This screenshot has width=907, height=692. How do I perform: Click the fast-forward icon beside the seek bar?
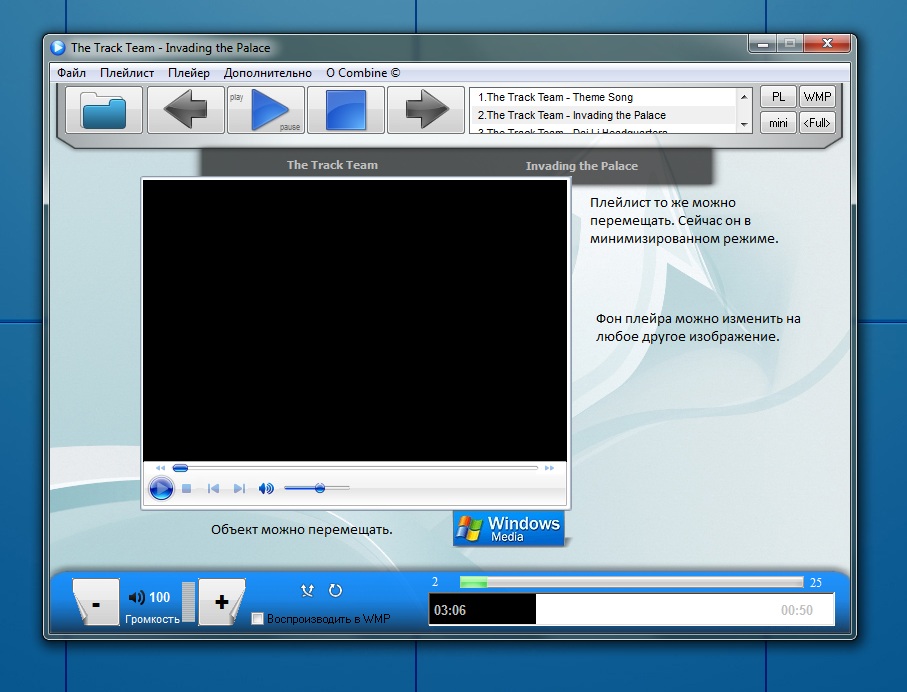coord(550,468)
